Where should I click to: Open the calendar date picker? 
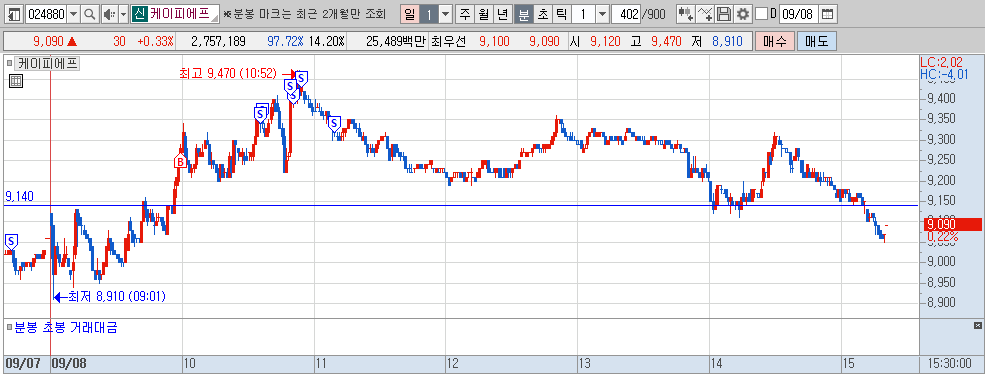(x=827, y=13)
